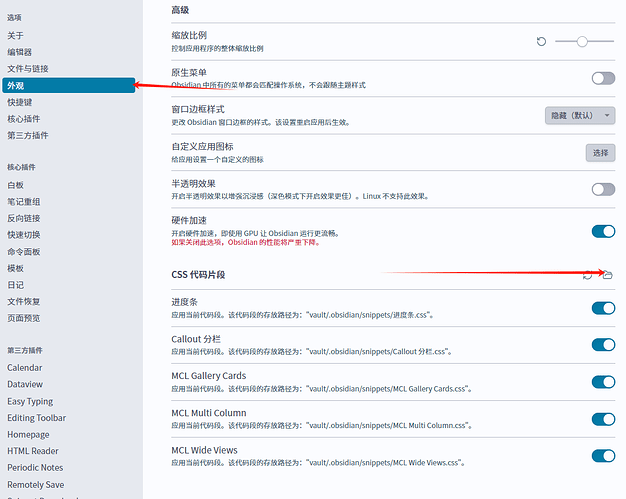Image resolution: width=626 pixels, height=499 pixels.
Task: Toggle the MCL Wide Views snippet
Action: click(603, 456)
